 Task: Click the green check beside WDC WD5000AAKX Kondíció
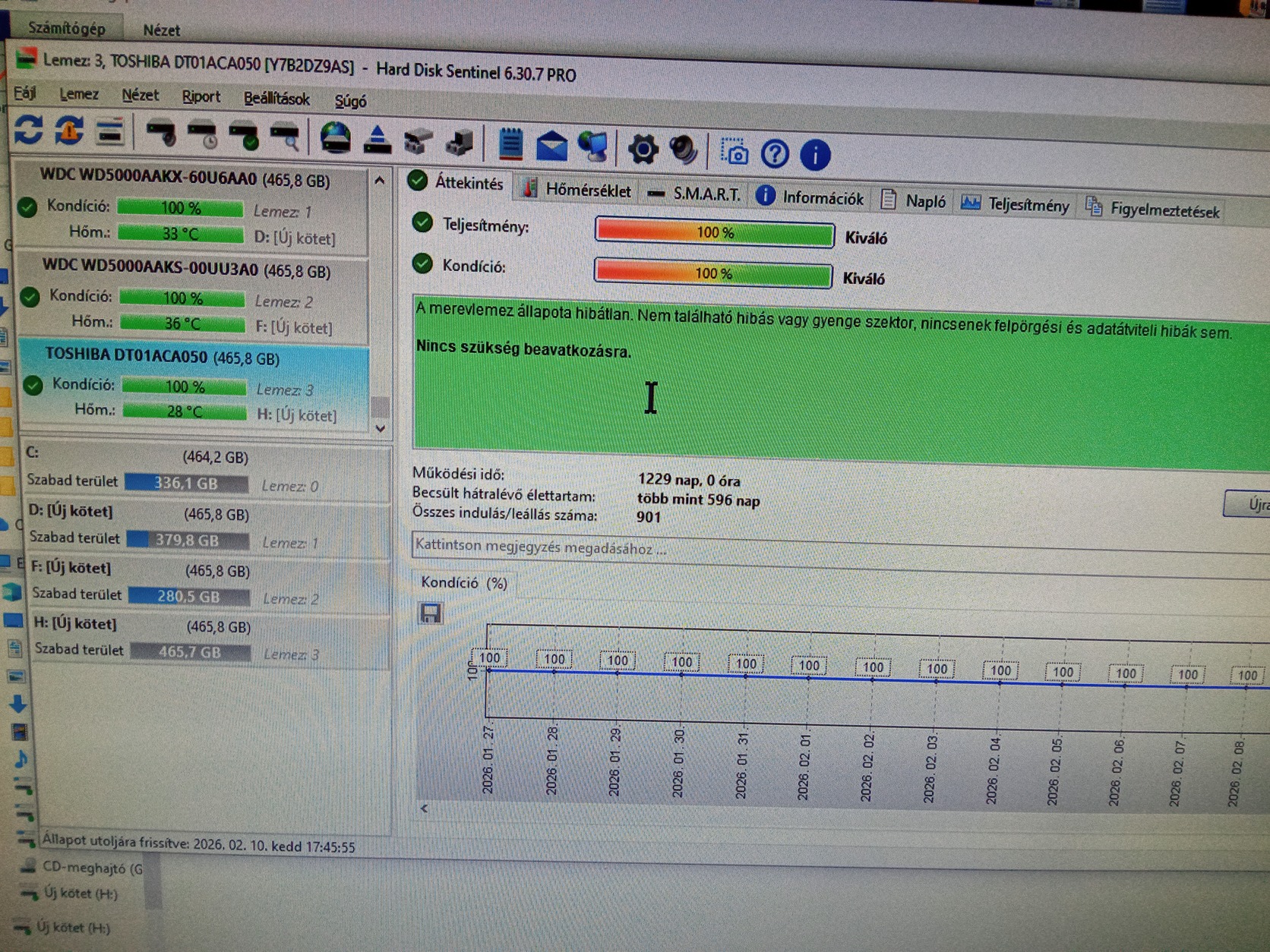click(28, 206)
